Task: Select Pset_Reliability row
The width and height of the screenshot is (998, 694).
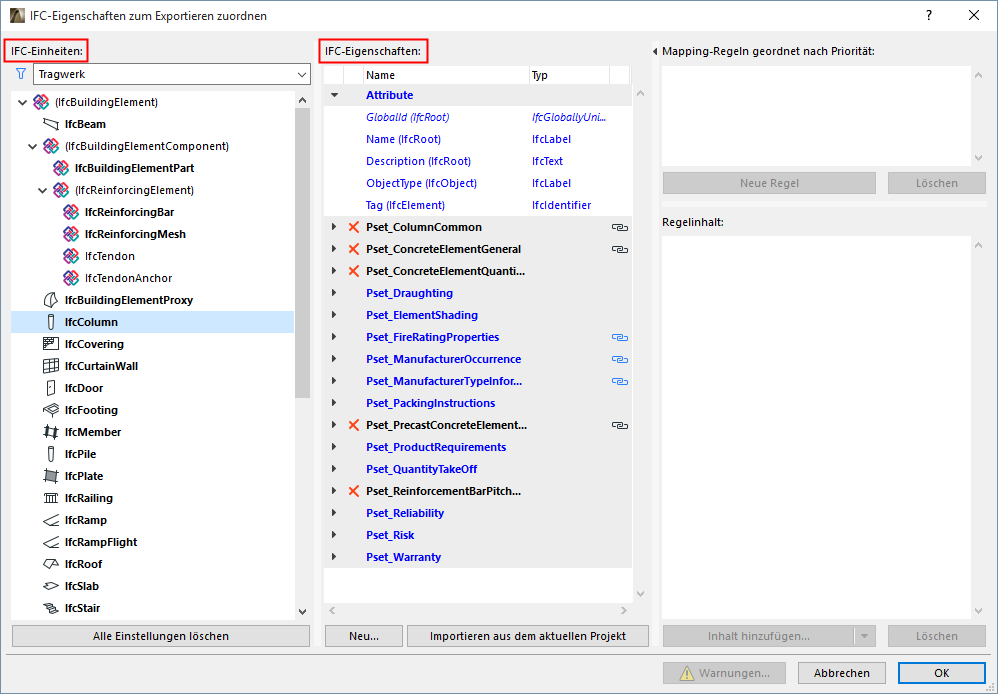Action: tap(477, 513)
